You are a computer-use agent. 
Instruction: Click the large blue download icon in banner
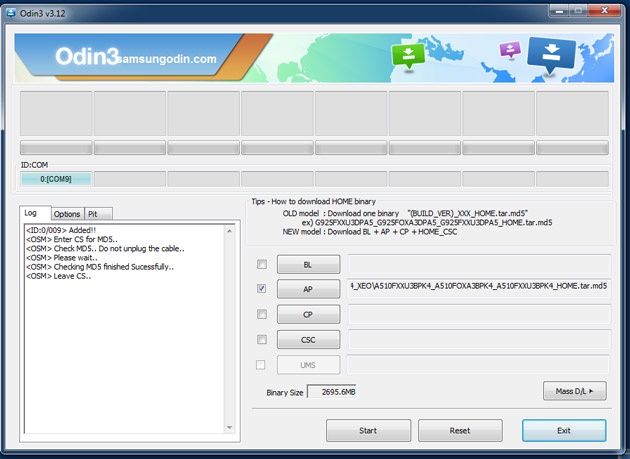click(551, 54)
